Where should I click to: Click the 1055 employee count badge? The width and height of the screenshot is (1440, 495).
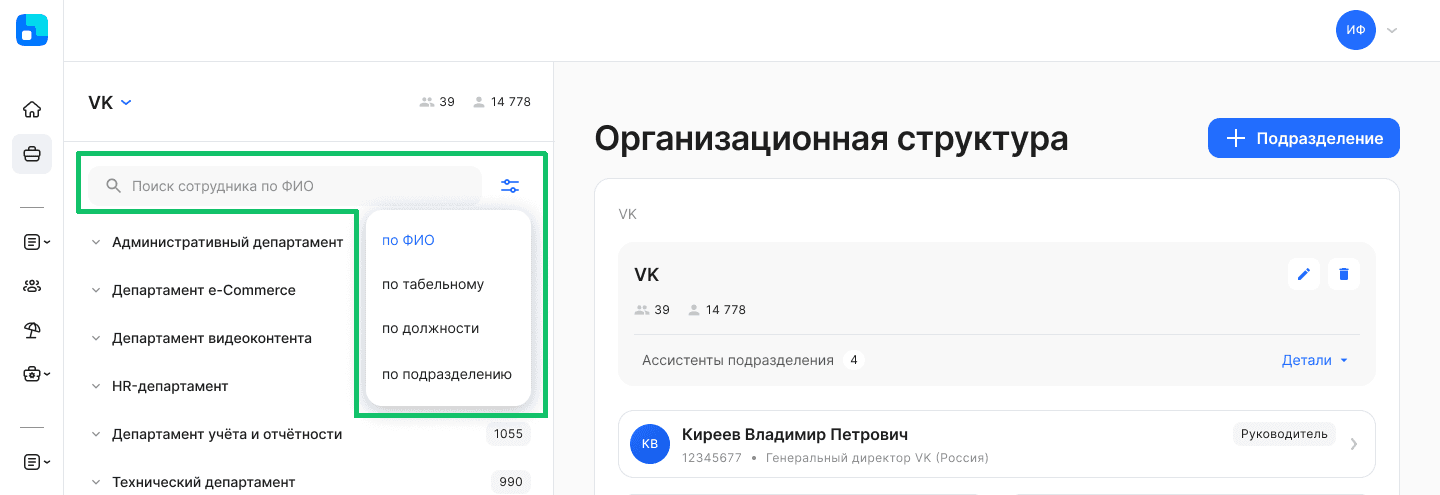coord(508,434)
